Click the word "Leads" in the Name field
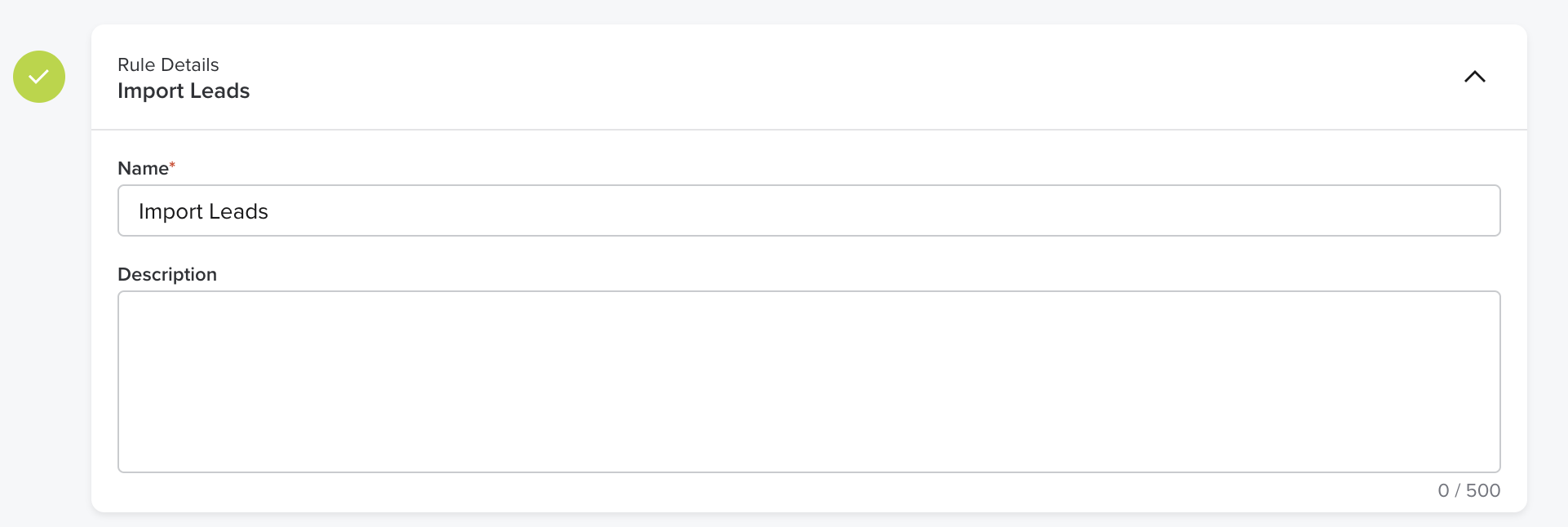Viewport: 1568px width, 527px height. tap(238, 211)
